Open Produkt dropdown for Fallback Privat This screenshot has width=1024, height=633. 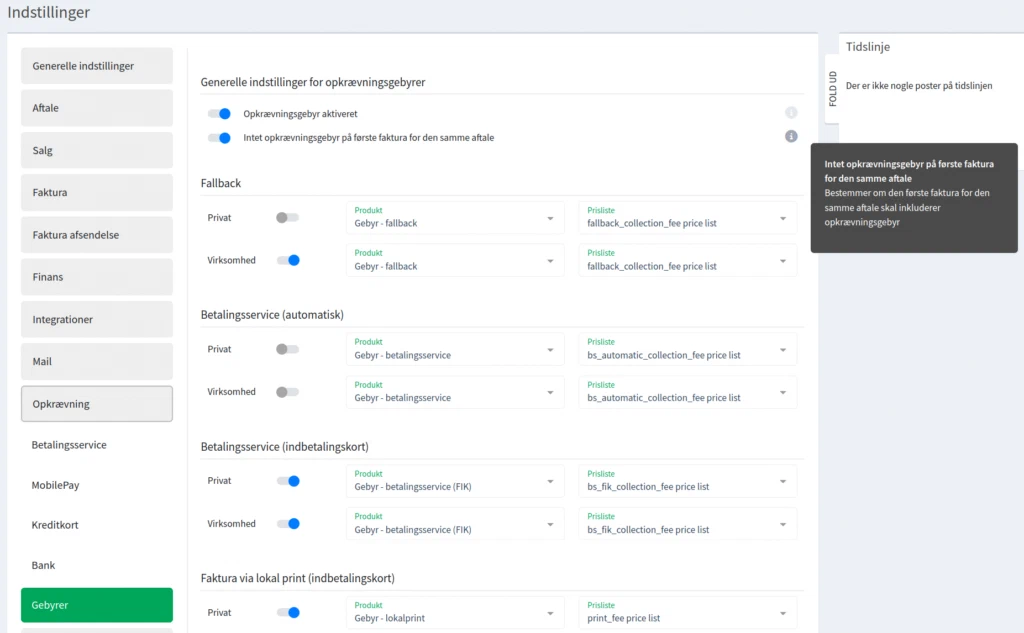[x=455, y=217]
